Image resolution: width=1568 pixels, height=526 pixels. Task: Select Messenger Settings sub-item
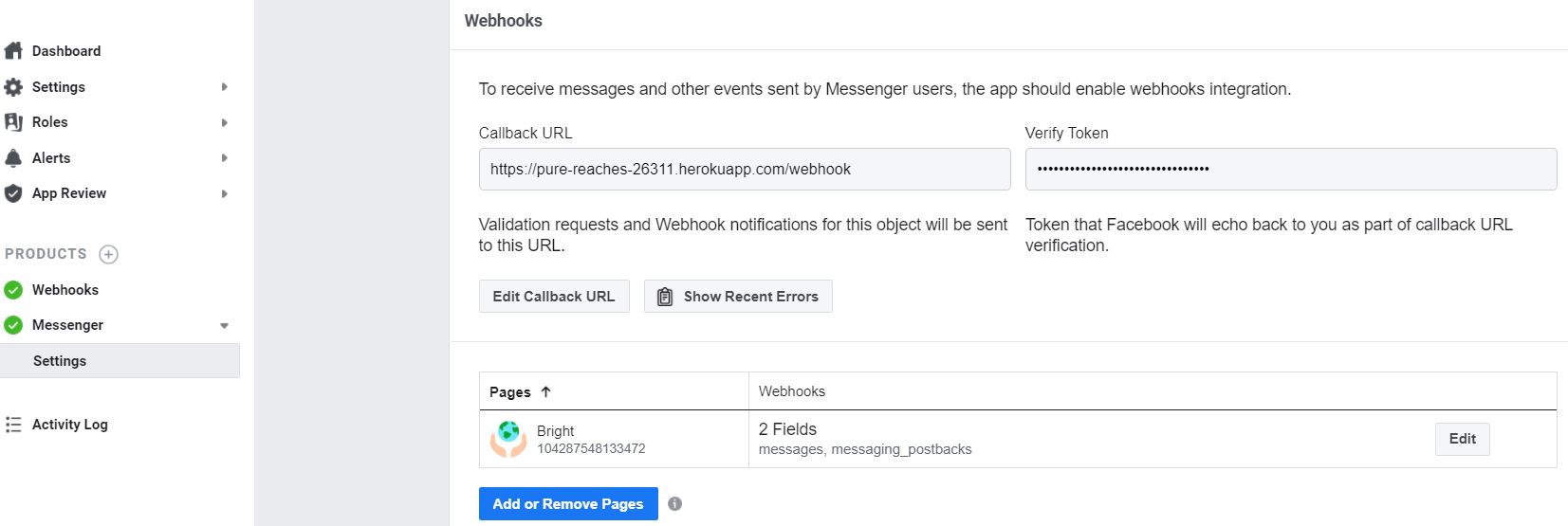pos(120,361)
